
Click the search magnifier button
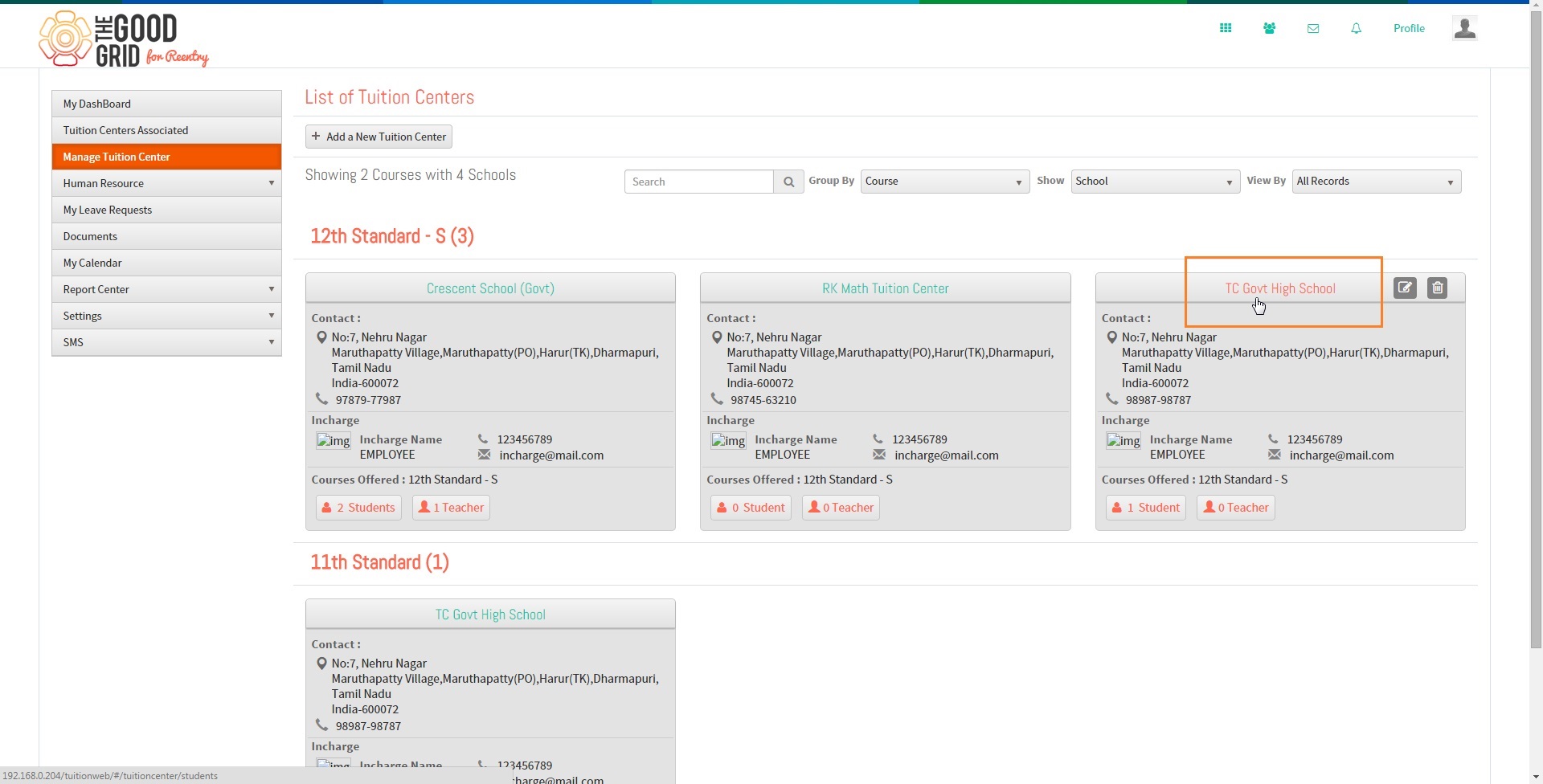788,182
